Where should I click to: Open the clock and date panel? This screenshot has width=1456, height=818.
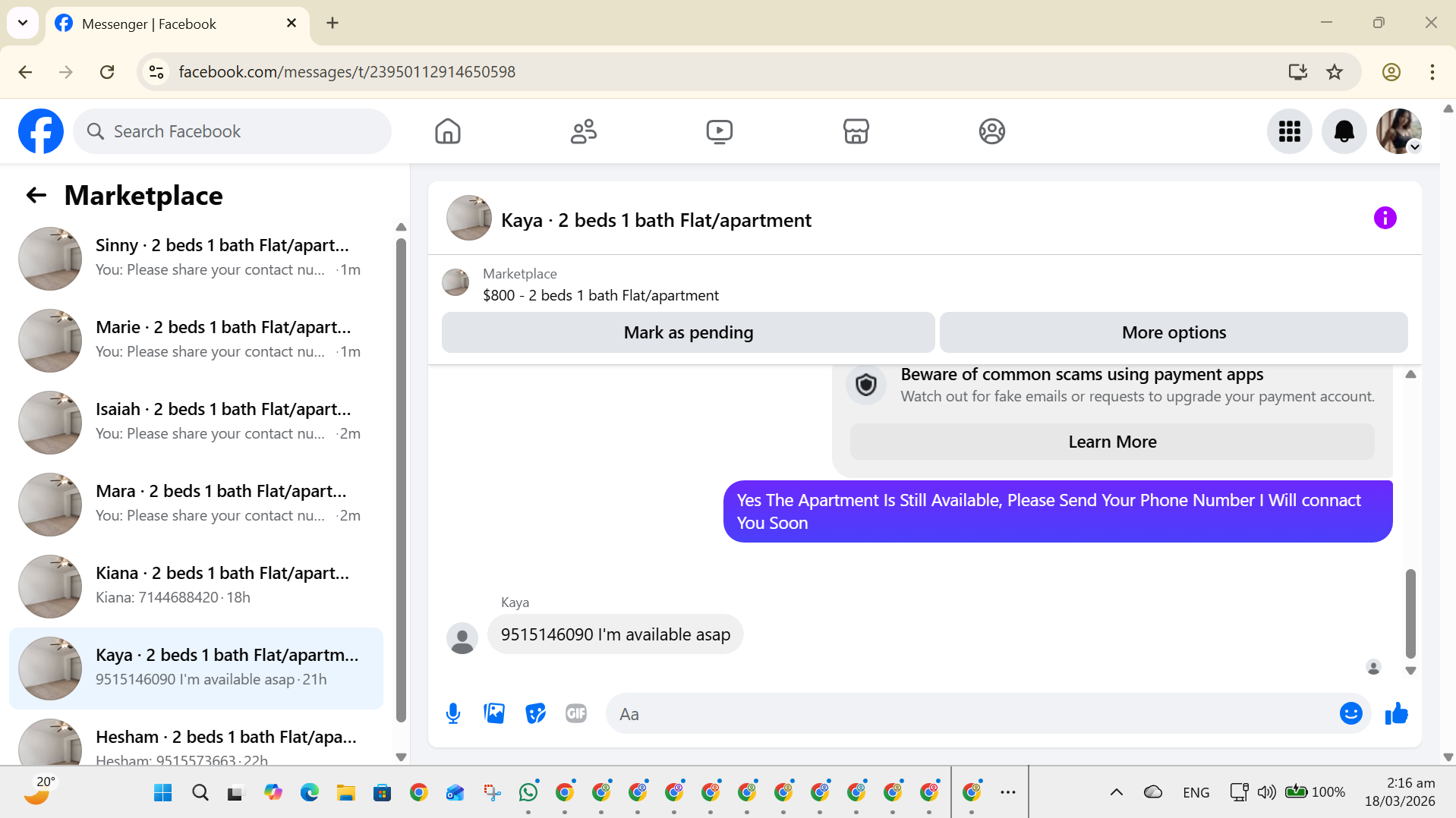[1400, 792]
